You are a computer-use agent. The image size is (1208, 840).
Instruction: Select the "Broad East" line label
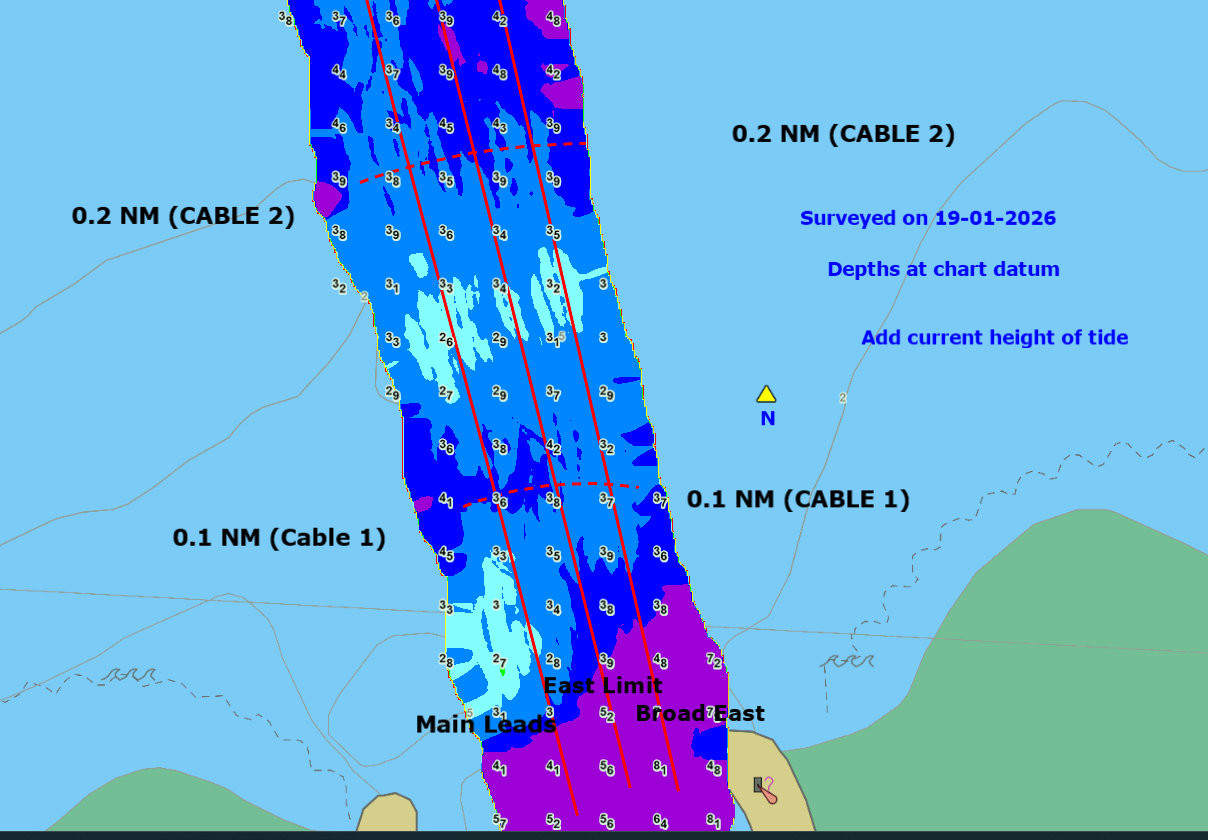click(700, 713)
